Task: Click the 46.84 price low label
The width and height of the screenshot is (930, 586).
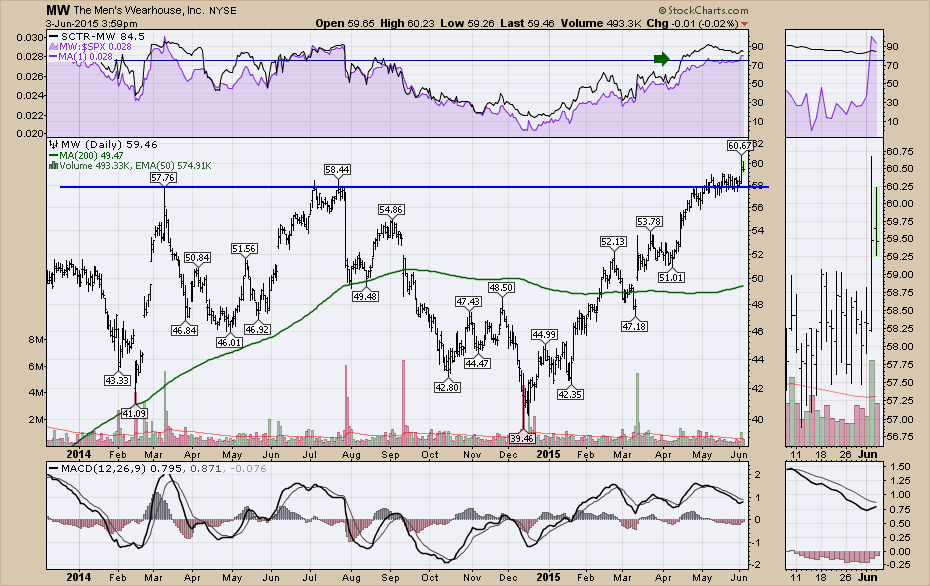Action: (184, 330)
